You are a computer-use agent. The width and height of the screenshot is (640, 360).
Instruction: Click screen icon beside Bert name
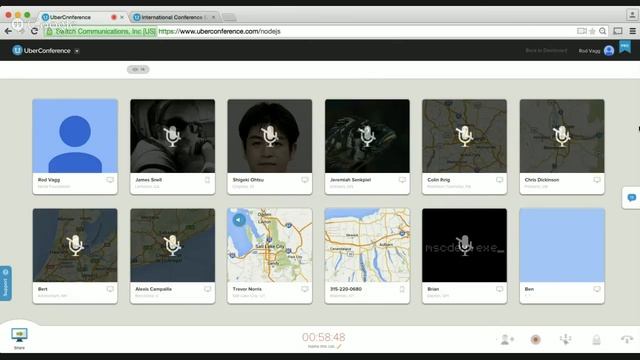(x=110, y=289)
